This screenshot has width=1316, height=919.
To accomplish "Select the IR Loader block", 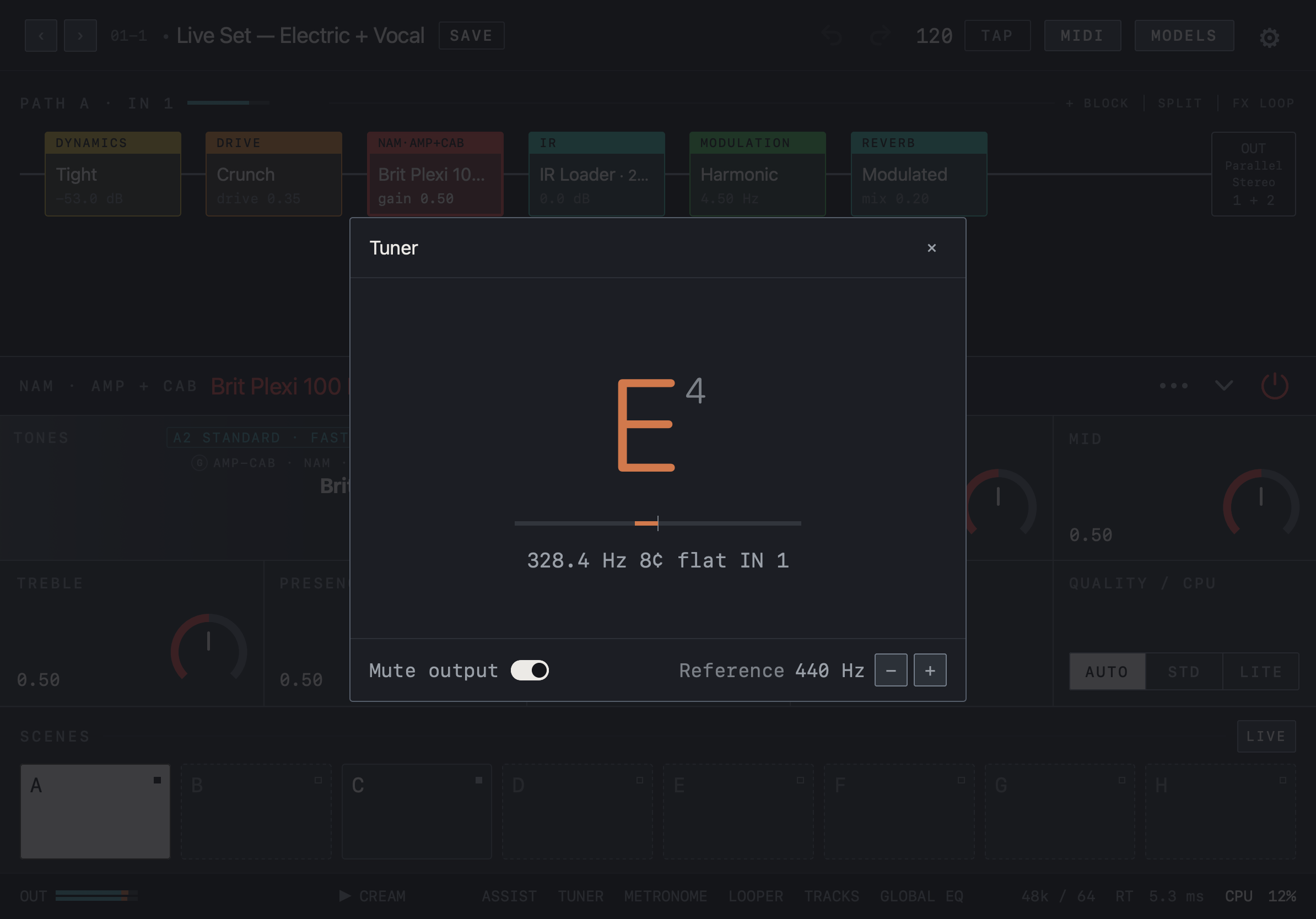I will point(597,174).
